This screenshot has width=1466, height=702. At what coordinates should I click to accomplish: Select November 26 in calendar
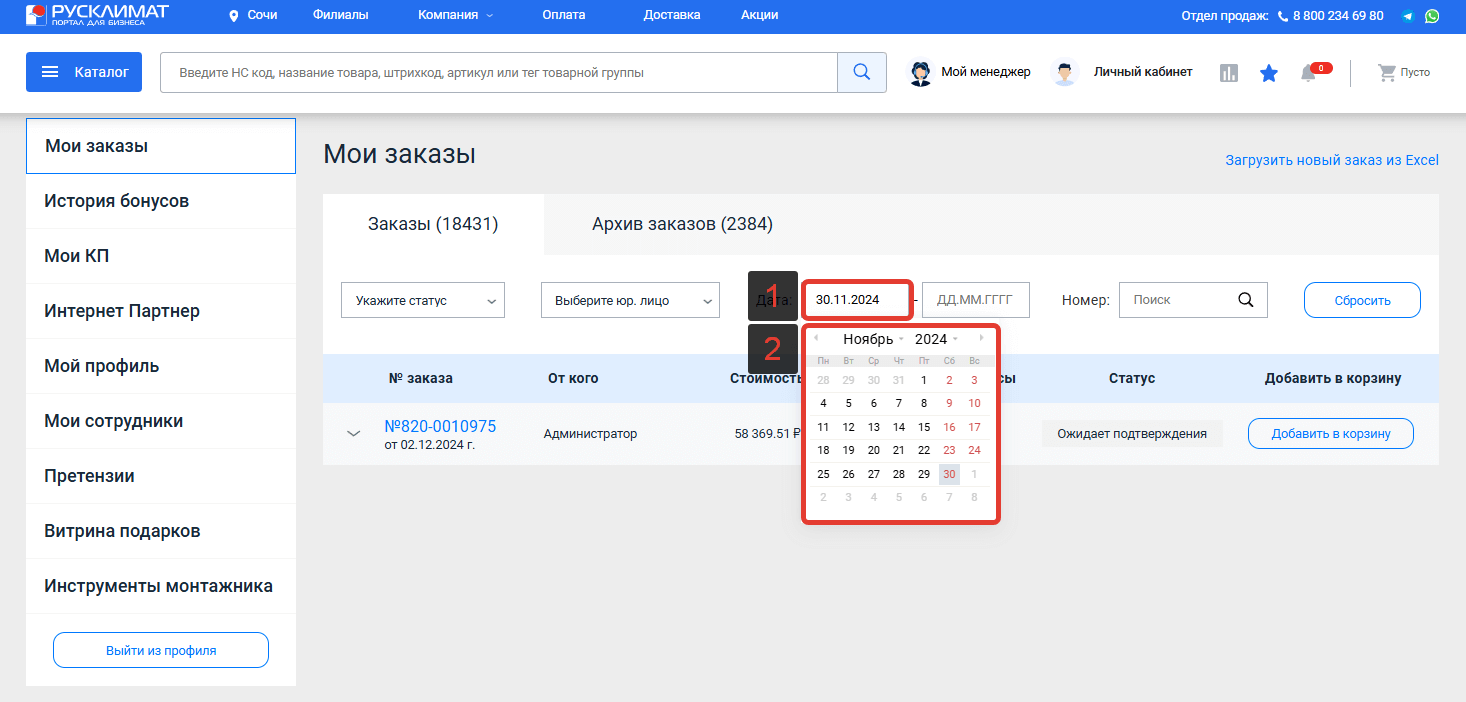848,474
